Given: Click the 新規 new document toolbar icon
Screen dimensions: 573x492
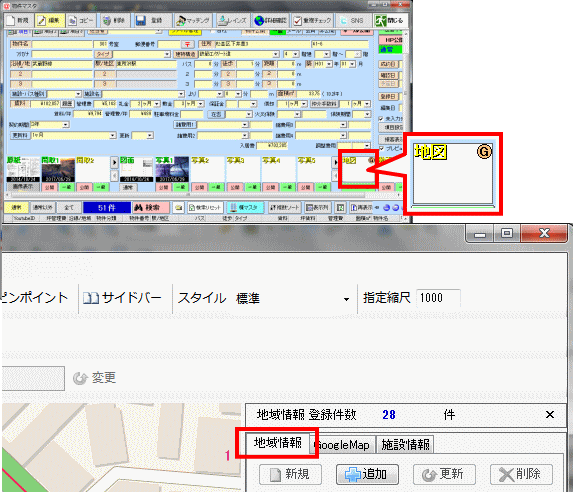Looking at the screenshot, I should click(19, 21).
